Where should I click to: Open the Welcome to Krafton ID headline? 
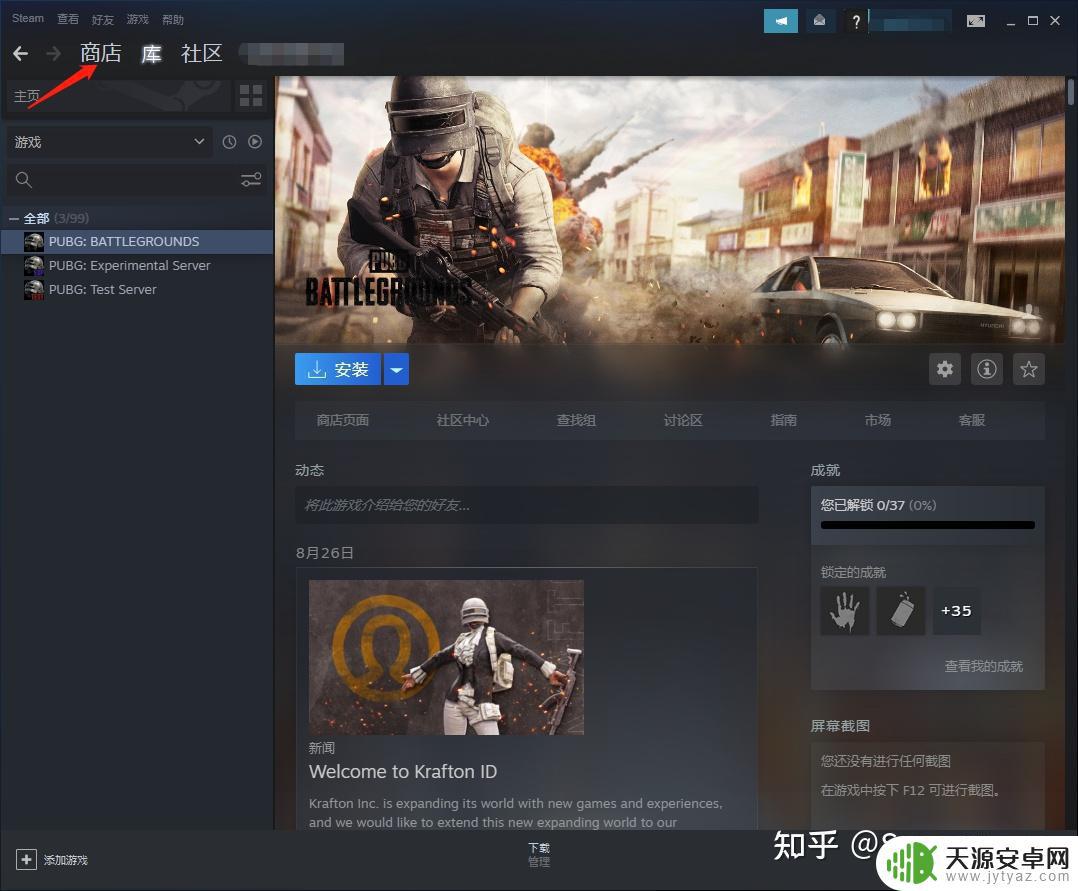(403, 771)
